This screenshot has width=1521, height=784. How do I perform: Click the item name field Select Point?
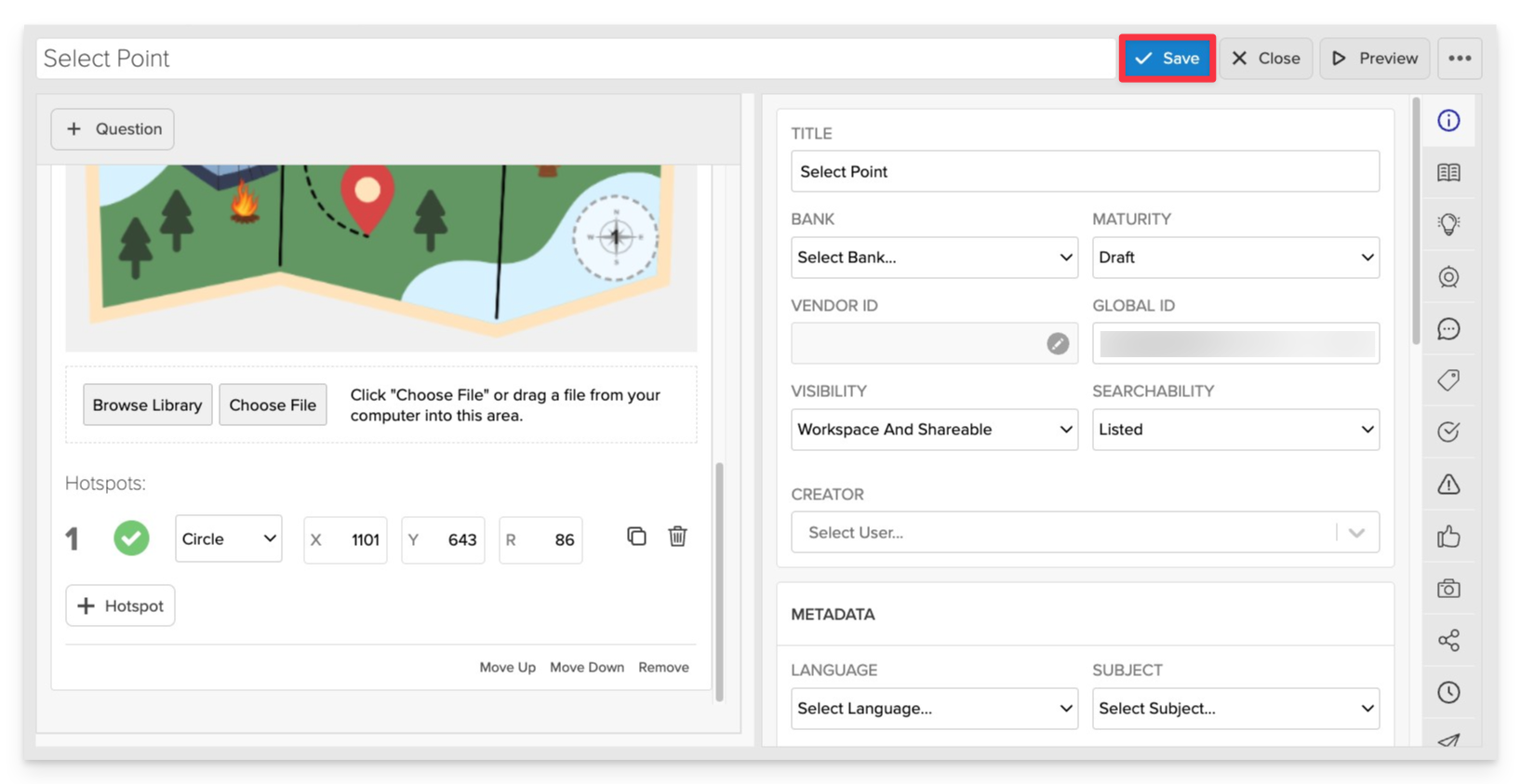[576, 58]
